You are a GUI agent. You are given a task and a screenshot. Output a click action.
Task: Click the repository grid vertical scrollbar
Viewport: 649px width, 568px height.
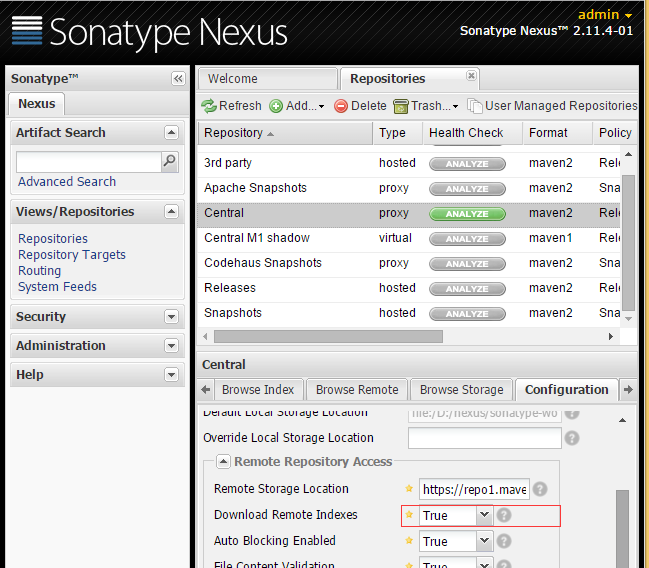pos(628,242)
